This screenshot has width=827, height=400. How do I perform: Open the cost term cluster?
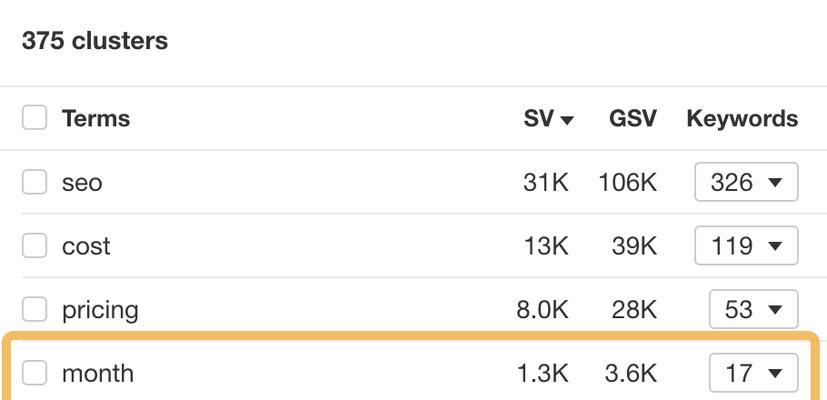(x=86, y=246)
